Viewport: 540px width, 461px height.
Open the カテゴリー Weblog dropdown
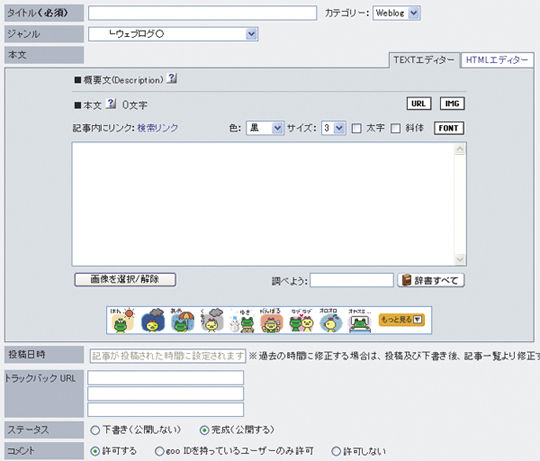[396, 13]
